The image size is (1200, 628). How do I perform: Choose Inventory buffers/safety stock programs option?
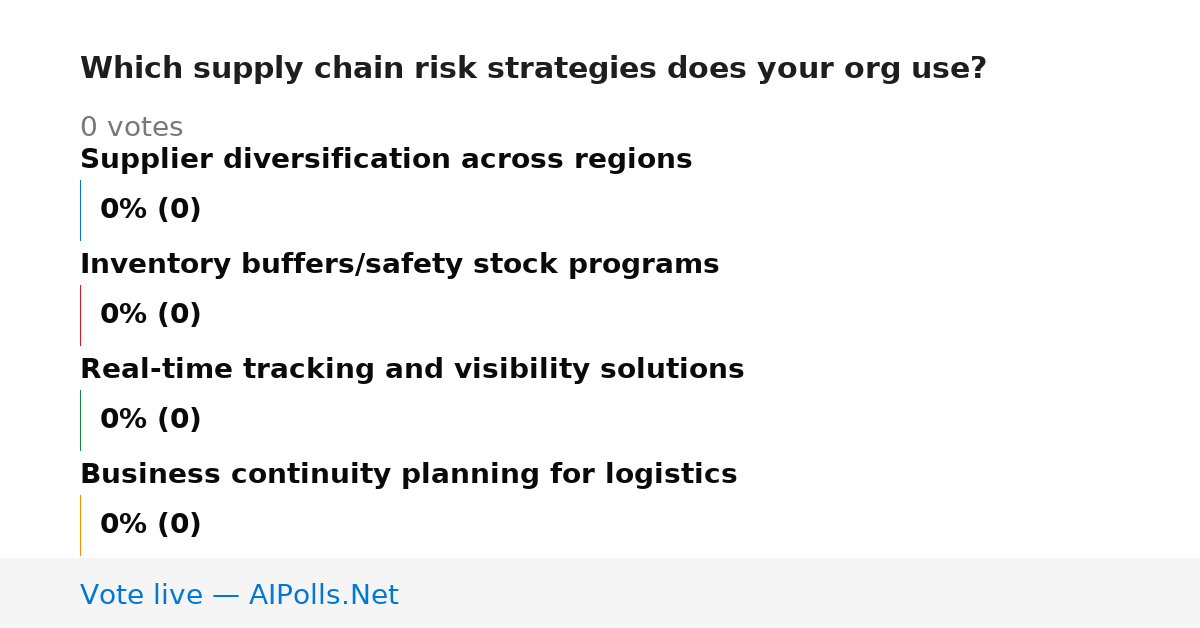click(399, 265)
